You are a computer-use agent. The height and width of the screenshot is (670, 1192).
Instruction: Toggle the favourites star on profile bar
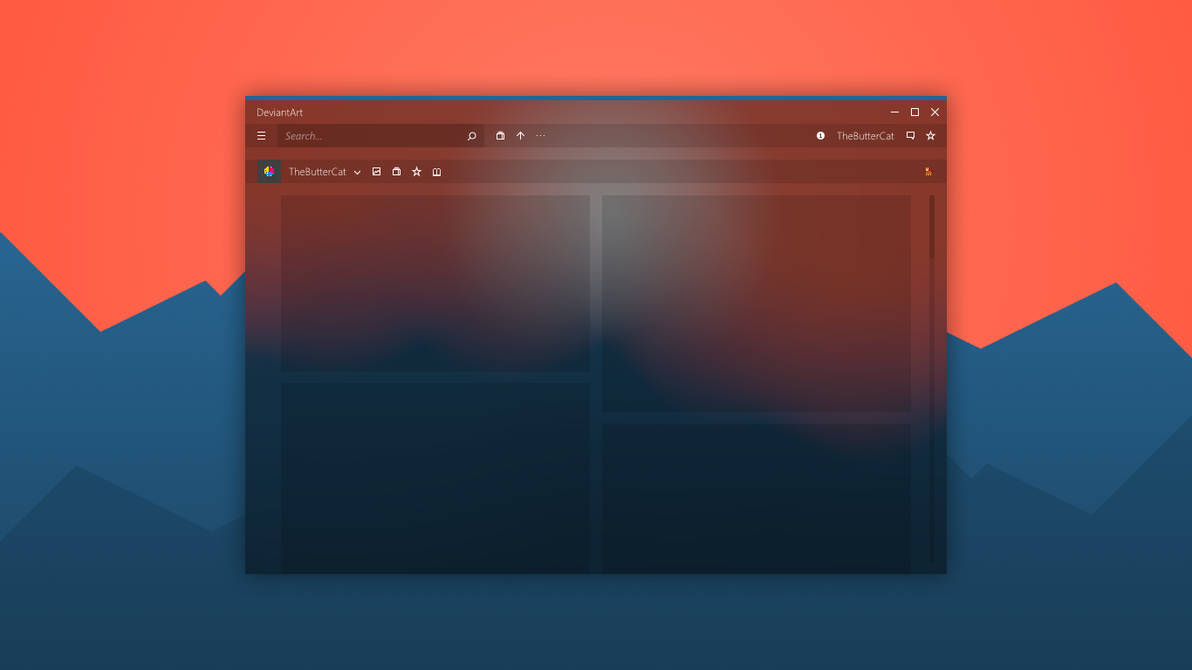click(x=416, y=171)
